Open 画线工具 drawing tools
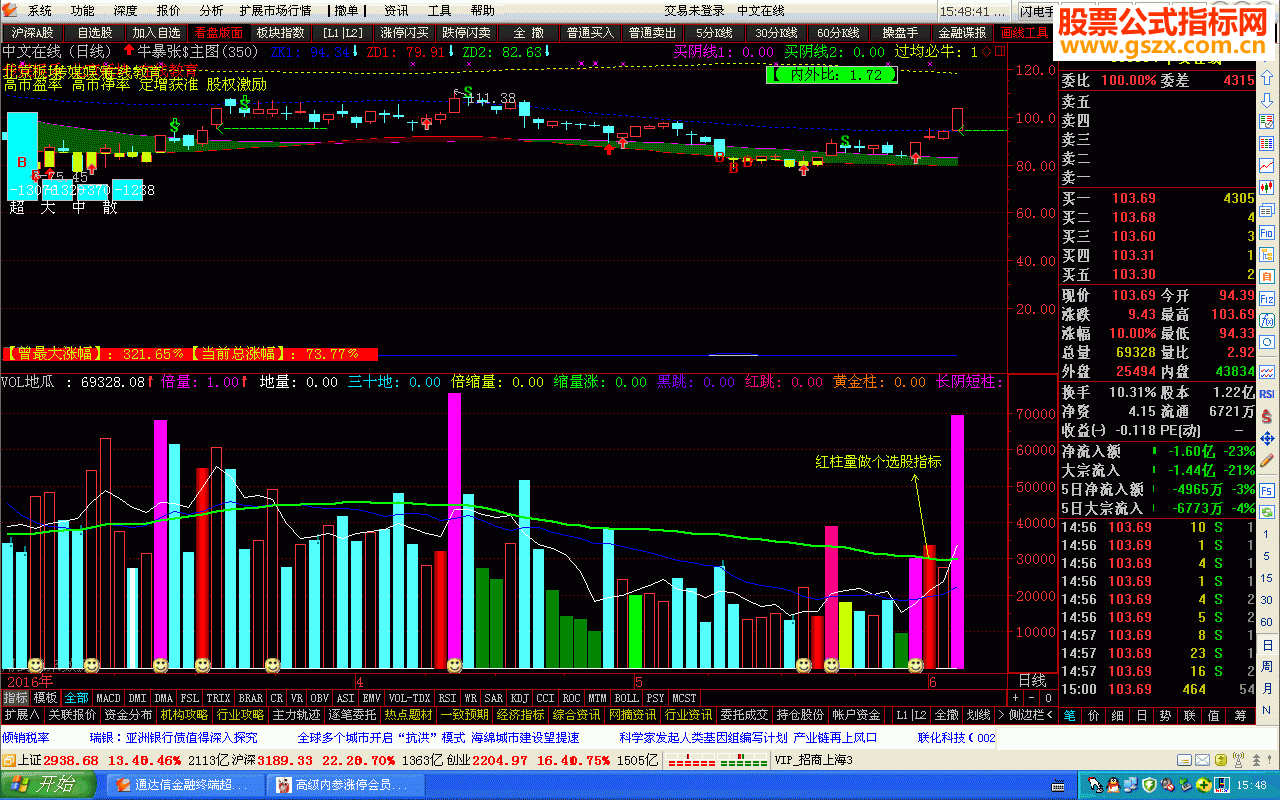1280x800 pixels. [x=1025, y=32]
